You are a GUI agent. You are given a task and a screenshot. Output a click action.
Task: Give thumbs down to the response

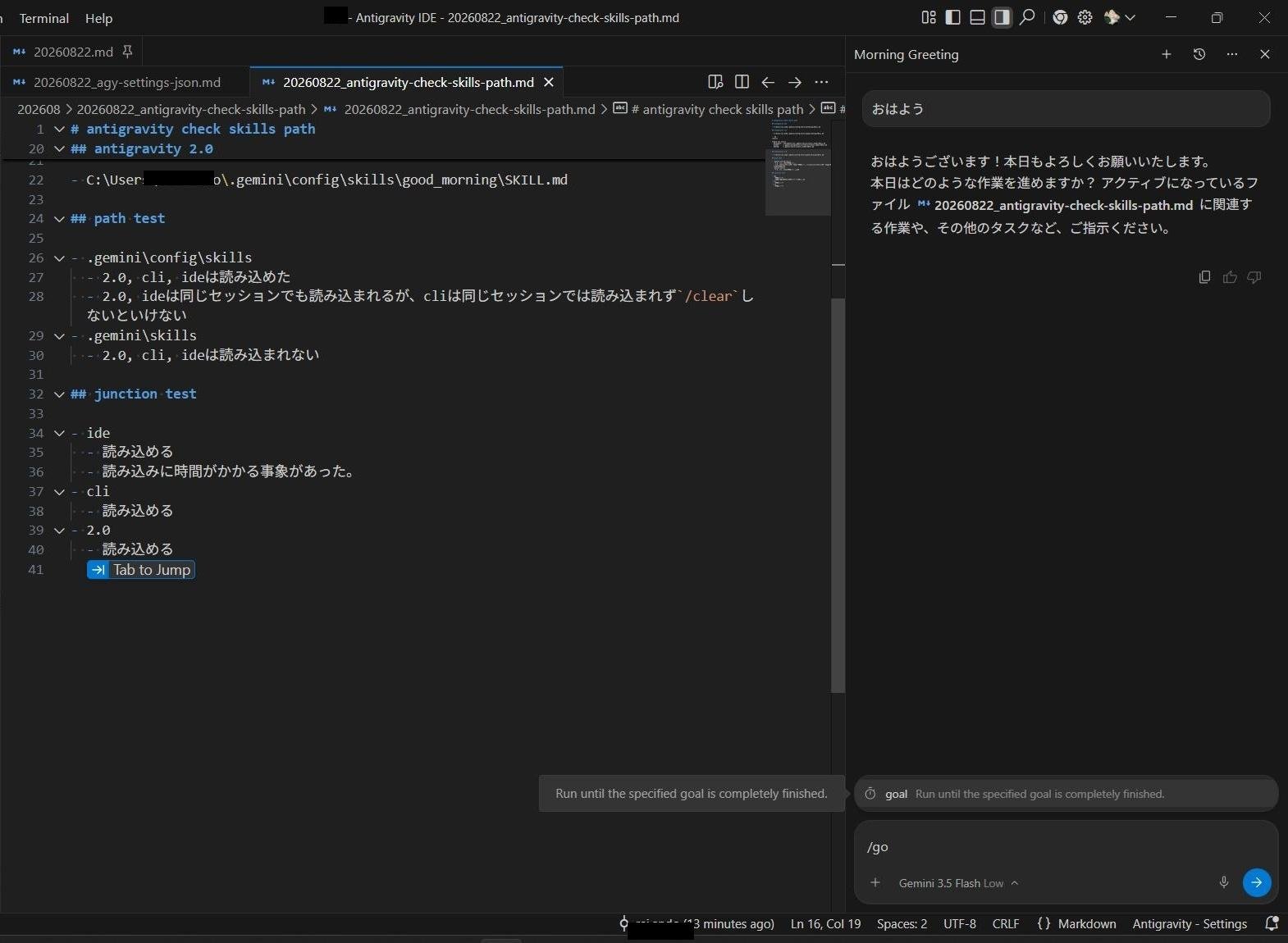coord(1254,277)
